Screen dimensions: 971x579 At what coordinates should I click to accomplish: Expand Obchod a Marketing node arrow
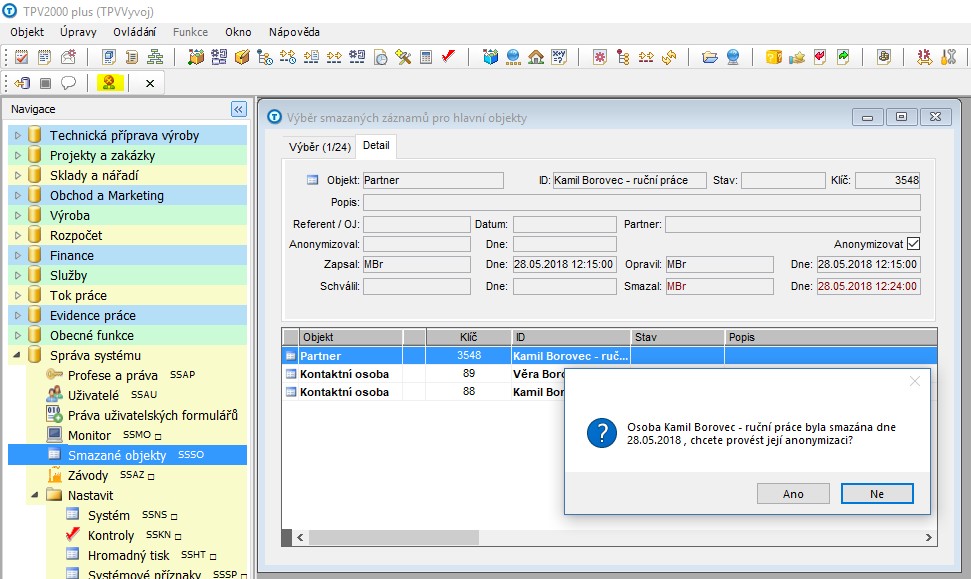tap(17, 195)
